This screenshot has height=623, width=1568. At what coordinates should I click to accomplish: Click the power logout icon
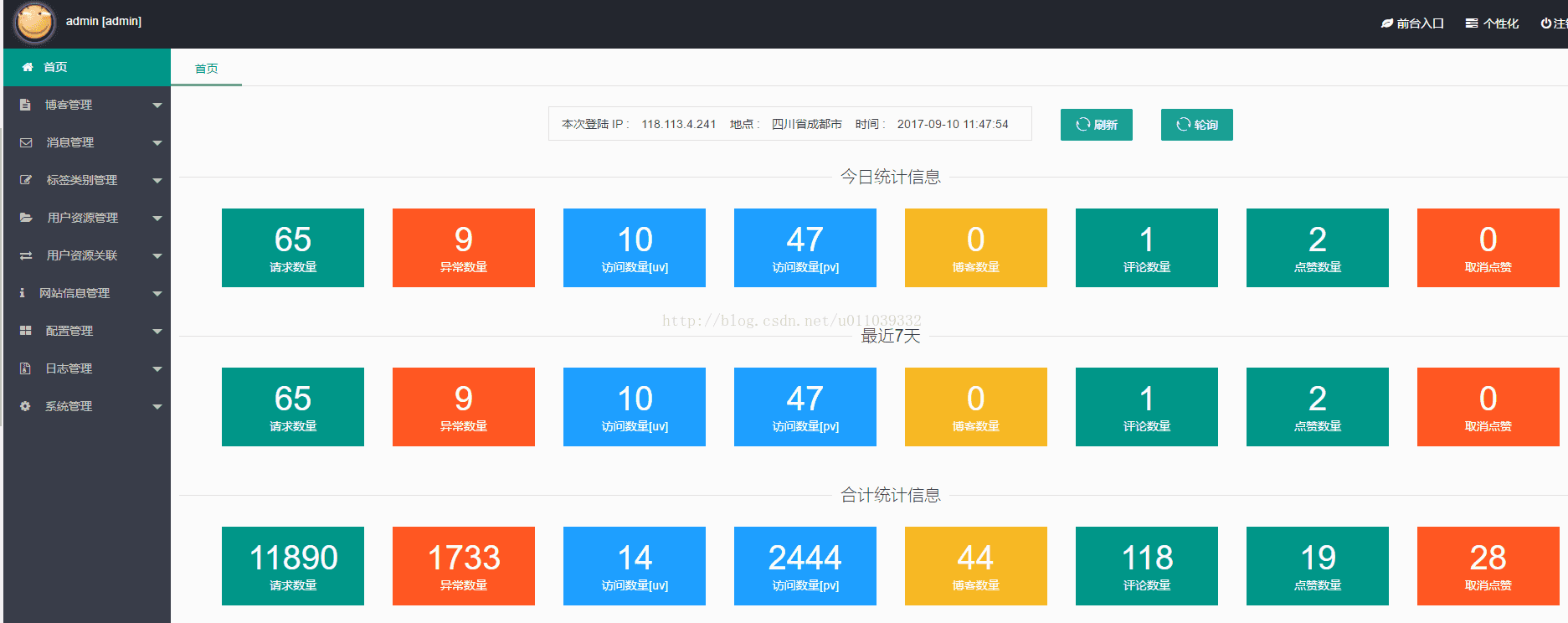1545,23
